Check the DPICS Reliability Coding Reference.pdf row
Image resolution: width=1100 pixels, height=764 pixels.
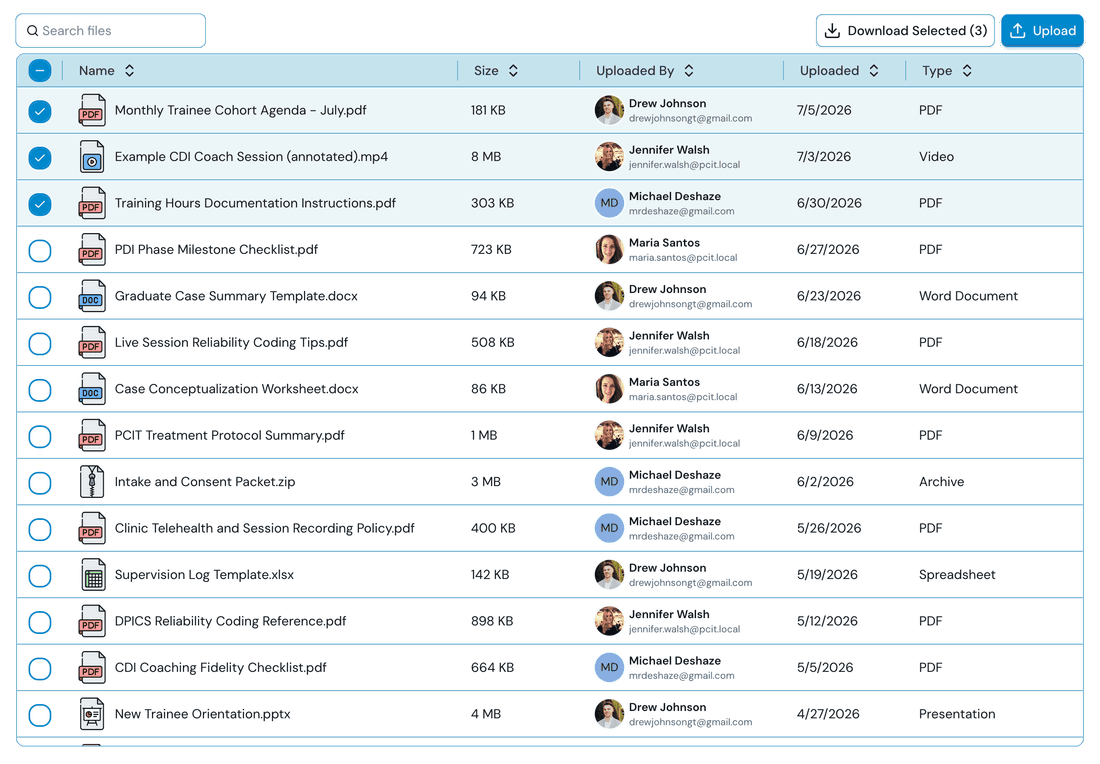[40, 622]
